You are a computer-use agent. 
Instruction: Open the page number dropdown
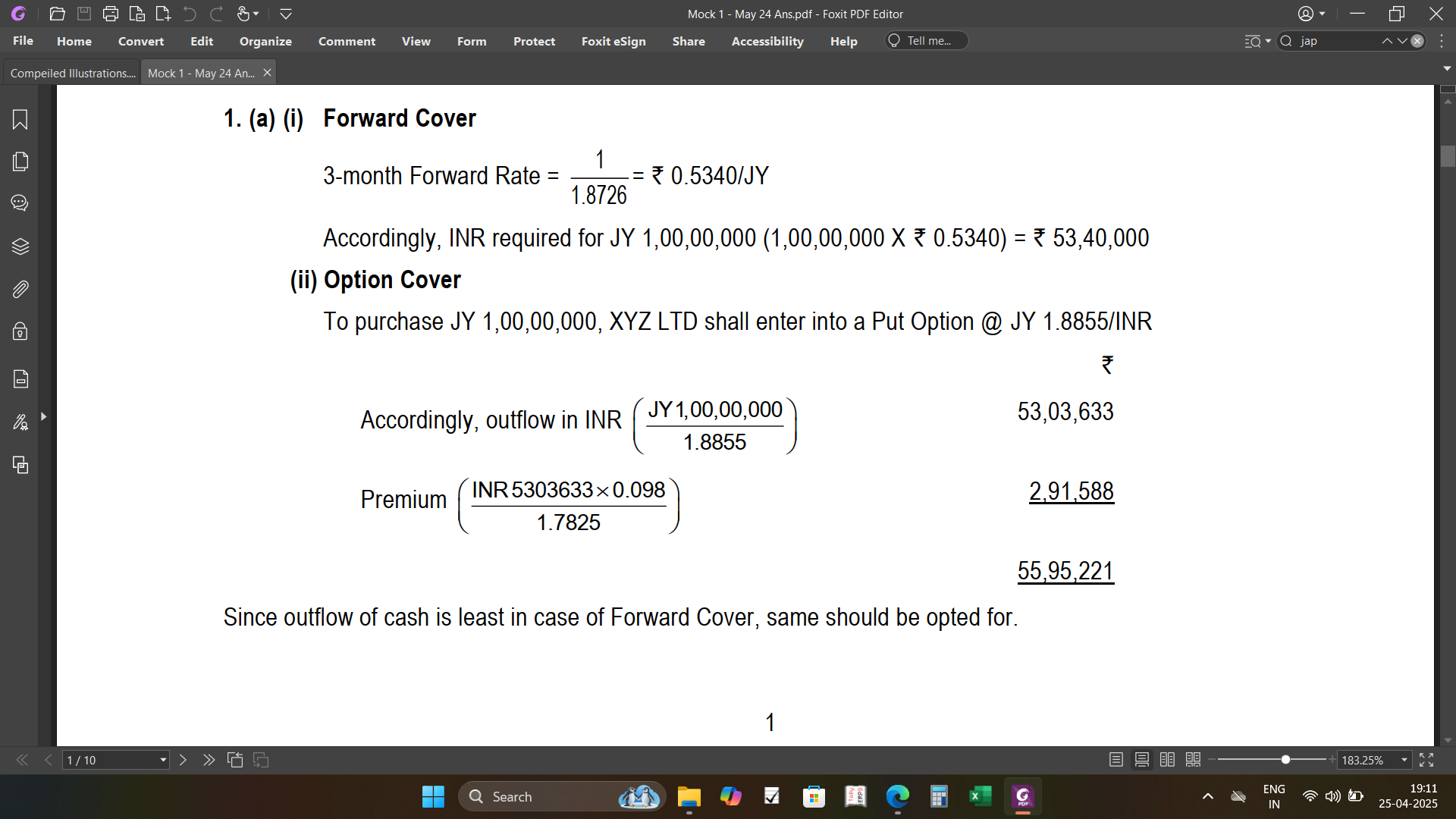coord(162,760)
